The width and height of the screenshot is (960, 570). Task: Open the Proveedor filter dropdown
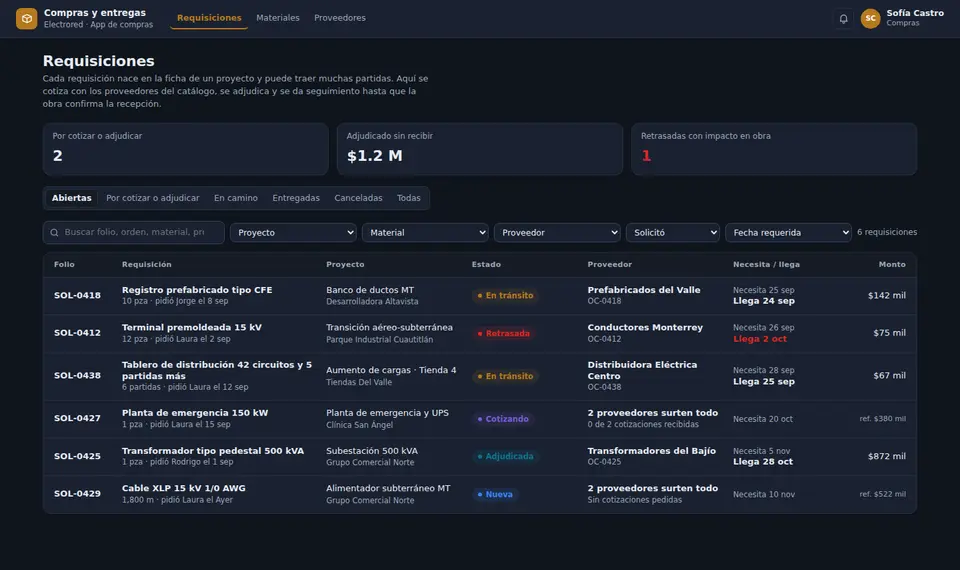[x=557, y=233]
